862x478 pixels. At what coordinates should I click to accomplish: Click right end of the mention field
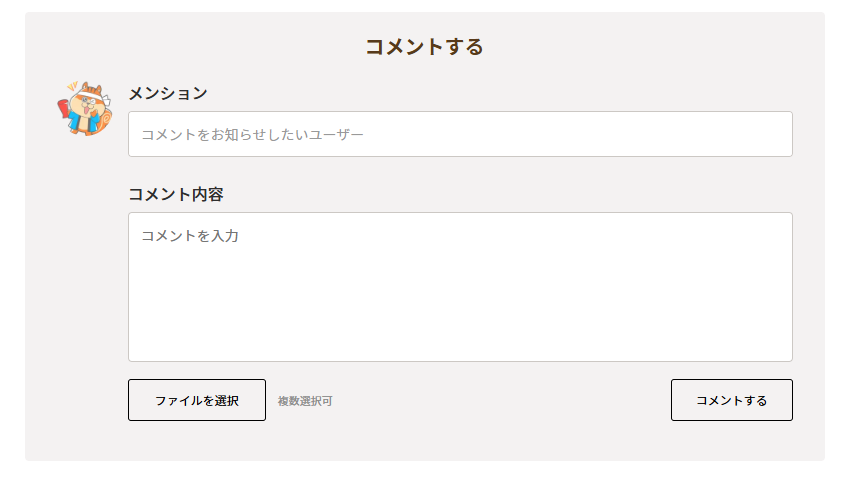pyautogui.click(x=770, y=134)
